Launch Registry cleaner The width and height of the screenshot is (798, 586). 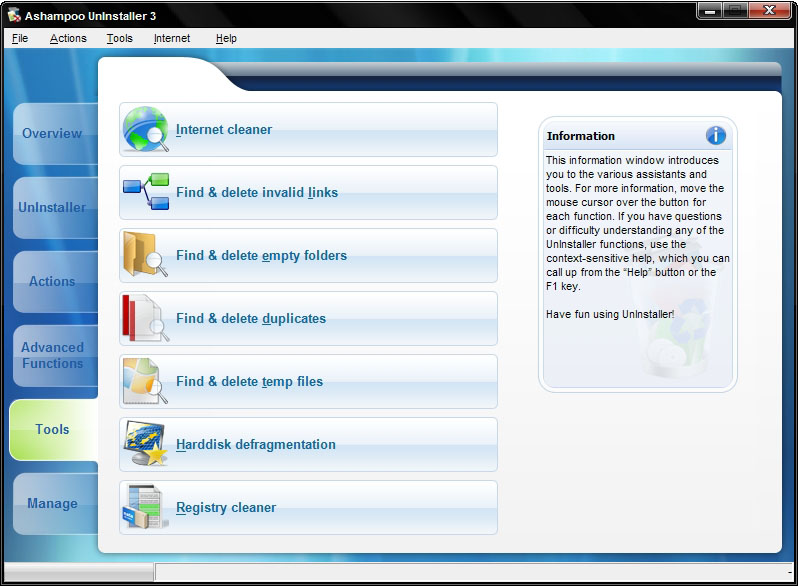tap(308, 508)
